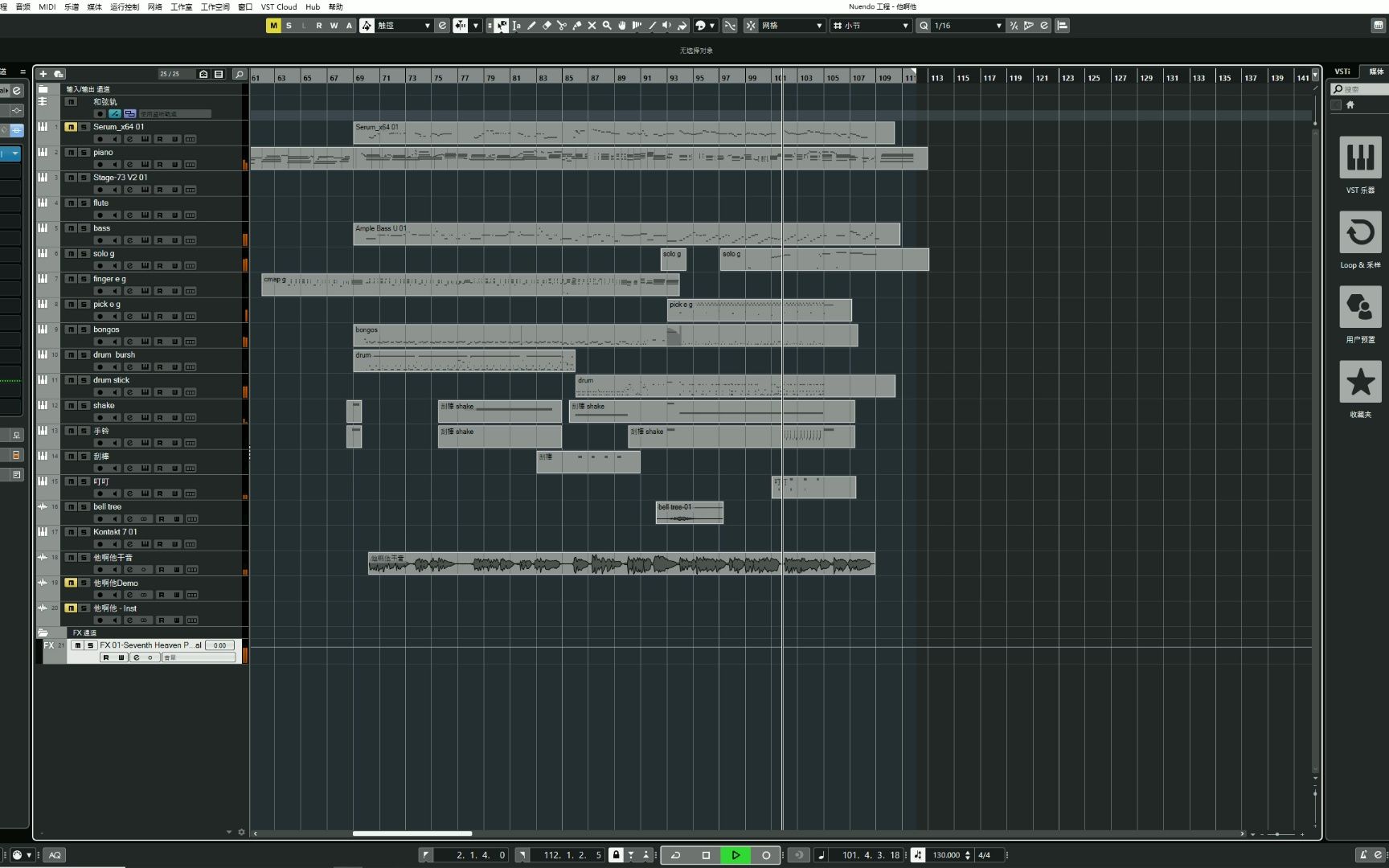Click the track search magnifier icon
Viewport: 1389px width, 868px height.
coord(239,74)
